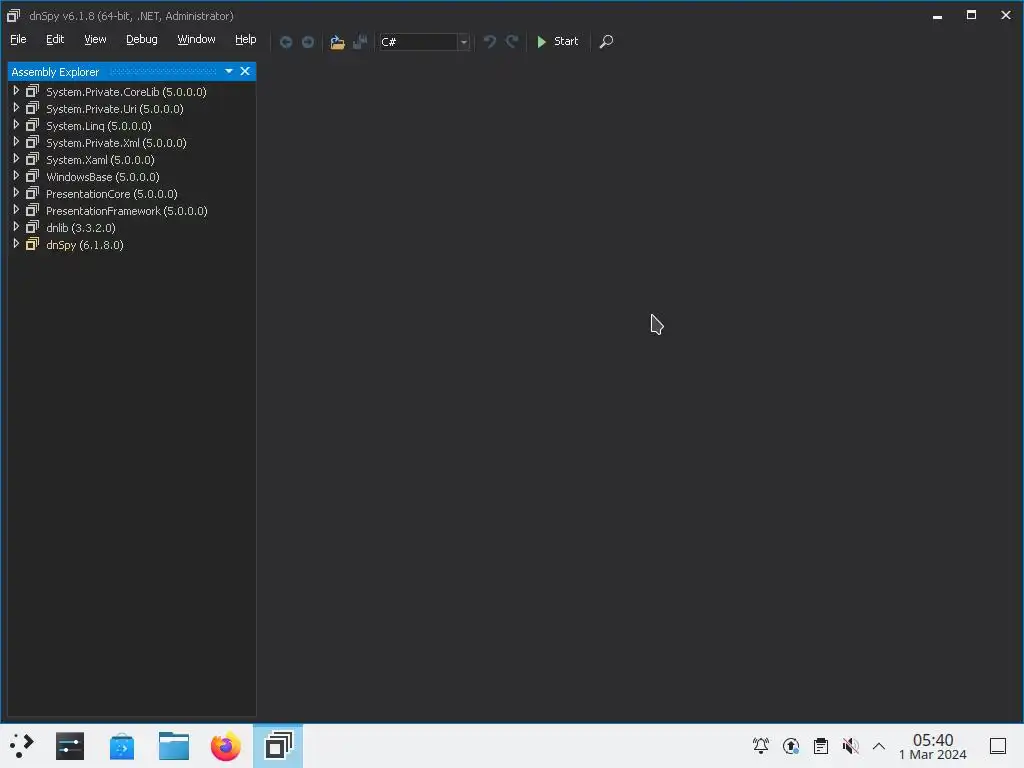Select System.Private.Uri (5.0.0.0) text
1024x768 pixels.
pos(114,109)
